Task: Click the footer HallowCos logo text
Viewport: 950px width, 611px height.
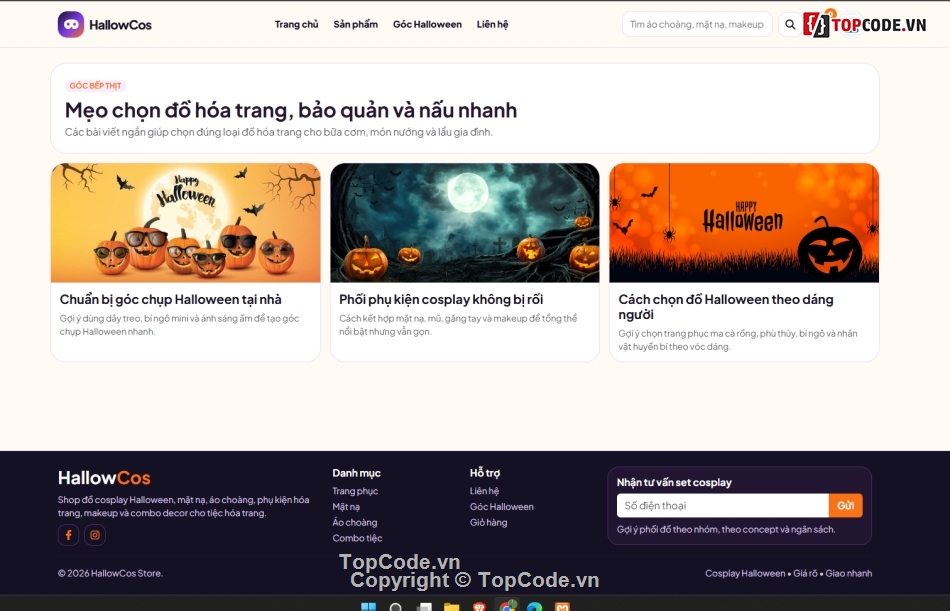Action: tap(104, 478)
